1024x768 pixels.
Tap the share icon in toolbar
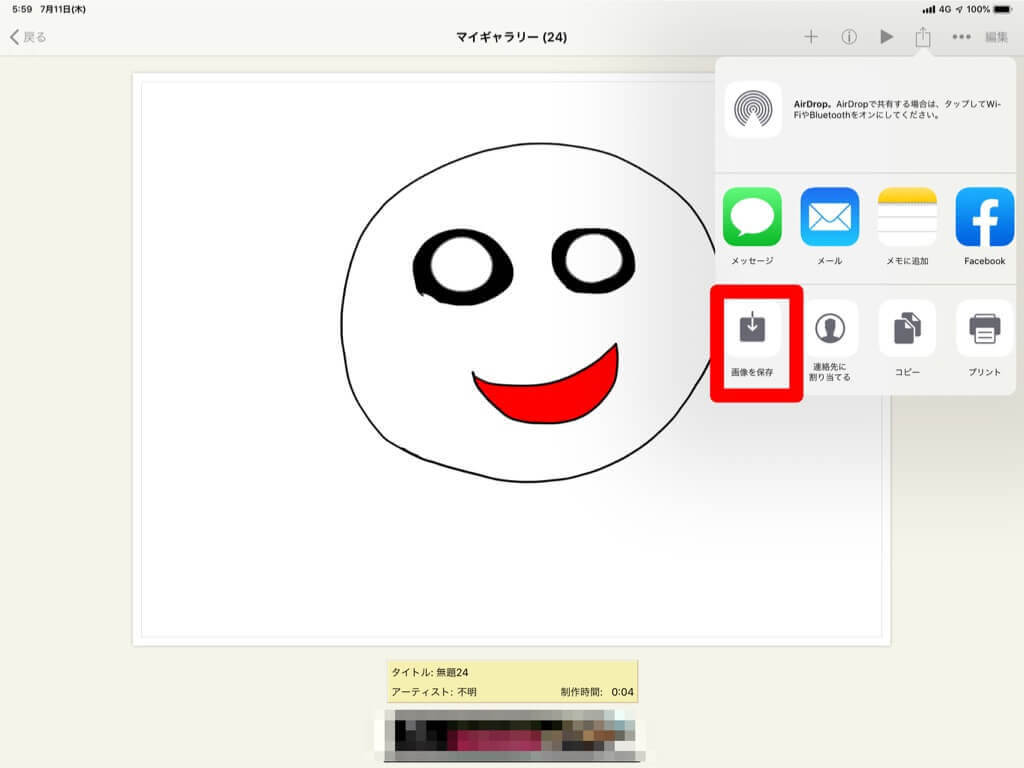(x=923, y=37)
